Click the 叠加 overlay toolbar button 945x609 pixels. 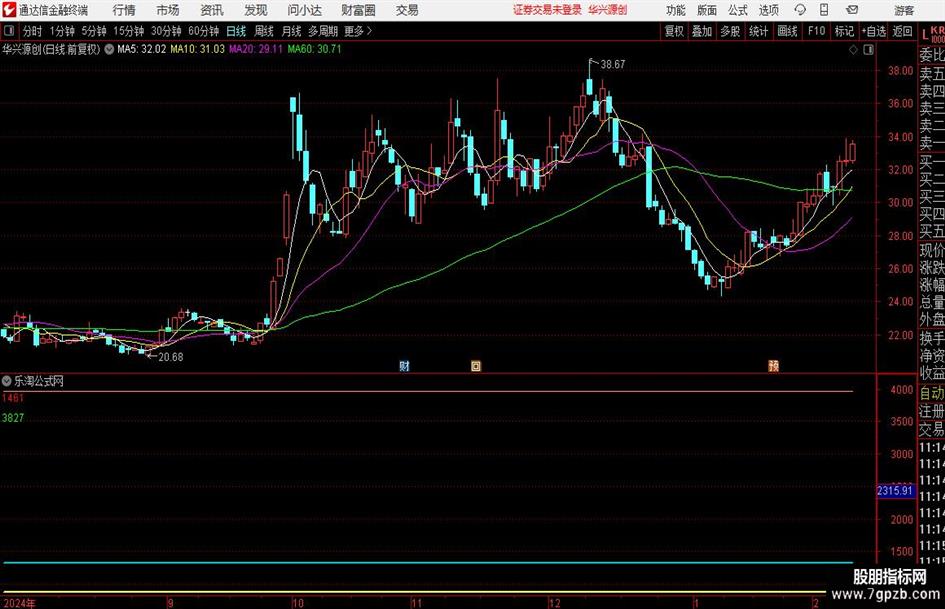pyautogui.click(x=702, y=31)
